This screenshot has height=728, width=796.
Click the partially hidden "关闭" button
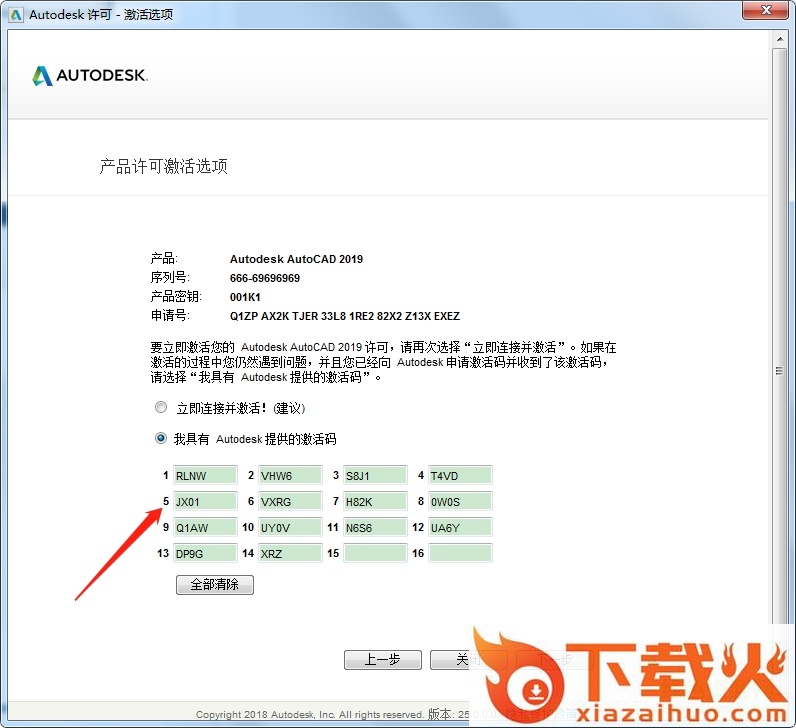(451, 660)
